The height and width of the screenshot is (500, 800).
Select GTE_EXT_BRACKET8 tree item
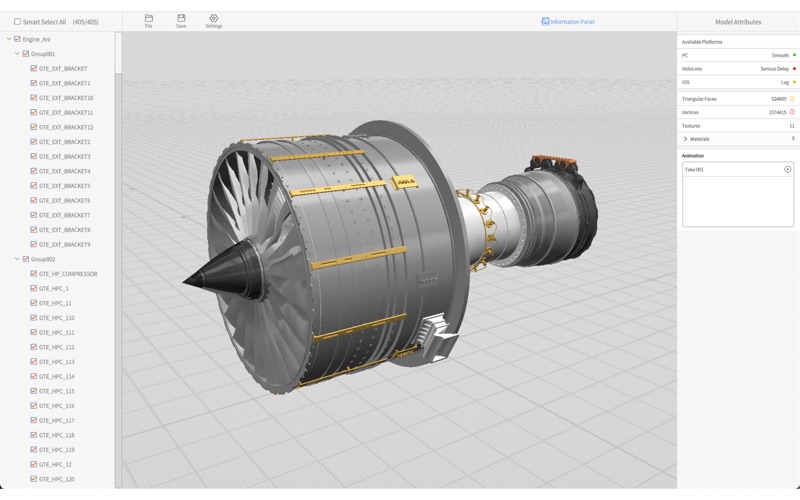tap(64, 230)
